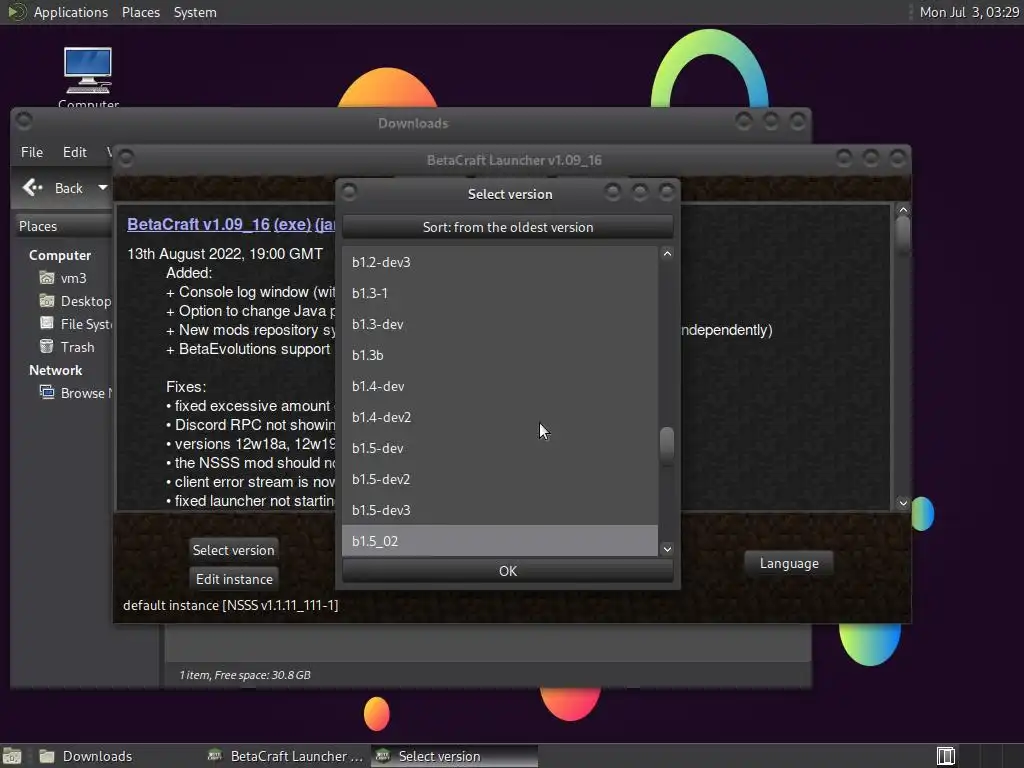
Task: Click the Places sidebar header
Action: 63,226
